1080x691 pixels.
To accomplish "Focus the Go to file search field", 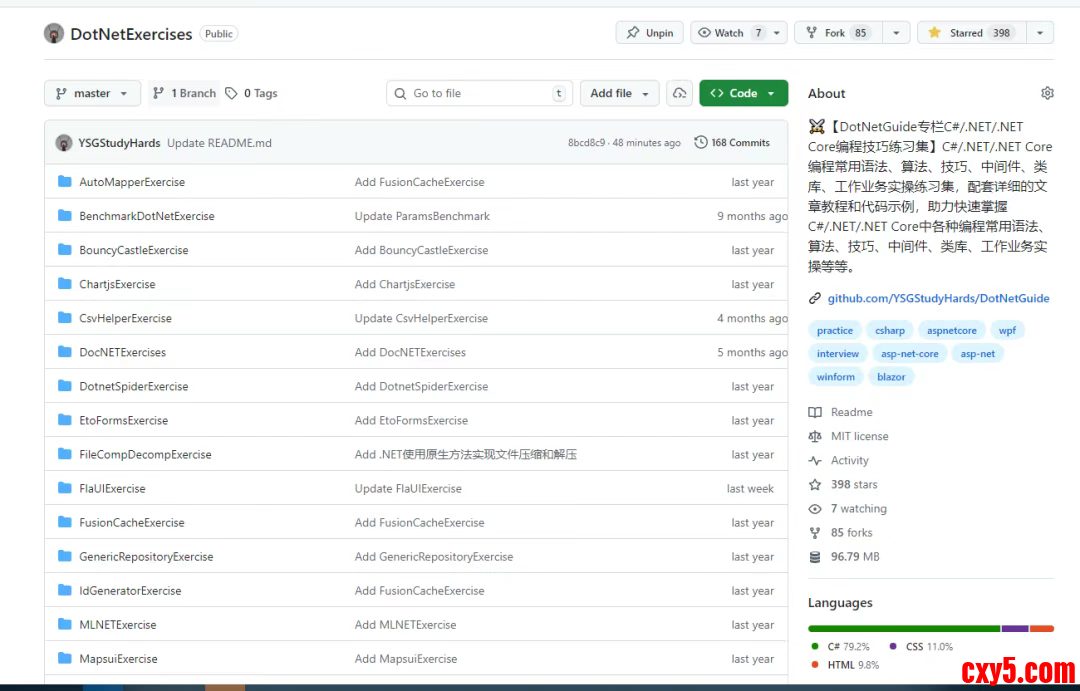I will click(480, 93).
